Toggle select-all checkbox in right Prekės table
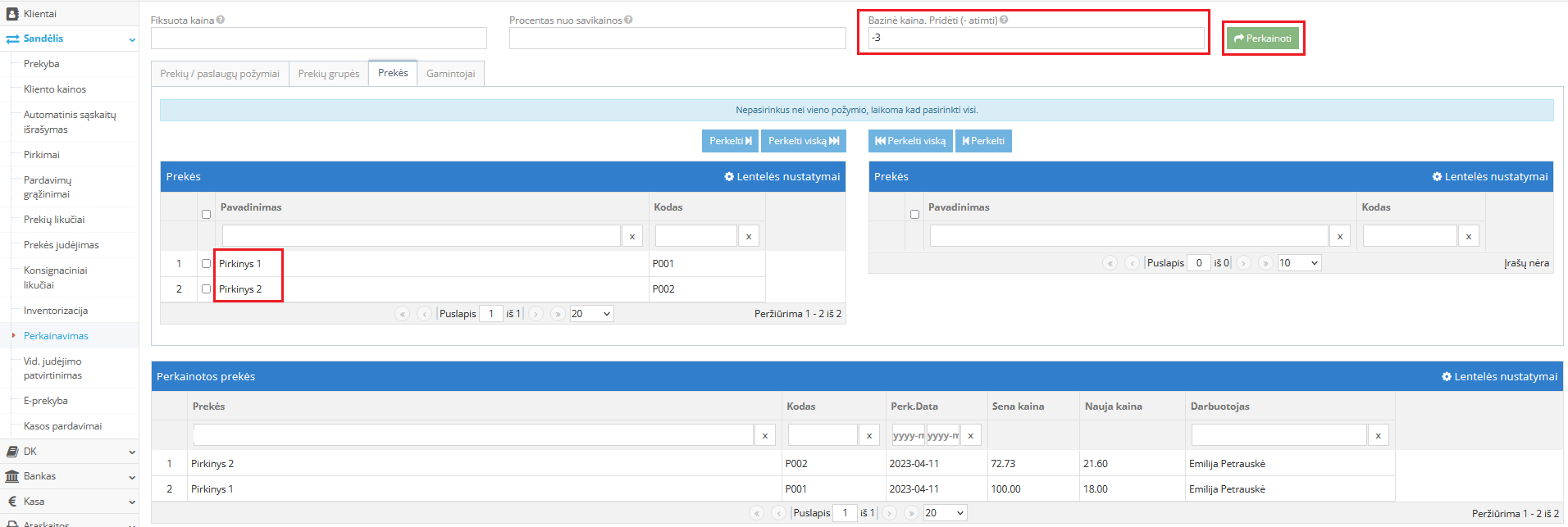This screenshot has width=1568, height=527. tap(914, 215)
